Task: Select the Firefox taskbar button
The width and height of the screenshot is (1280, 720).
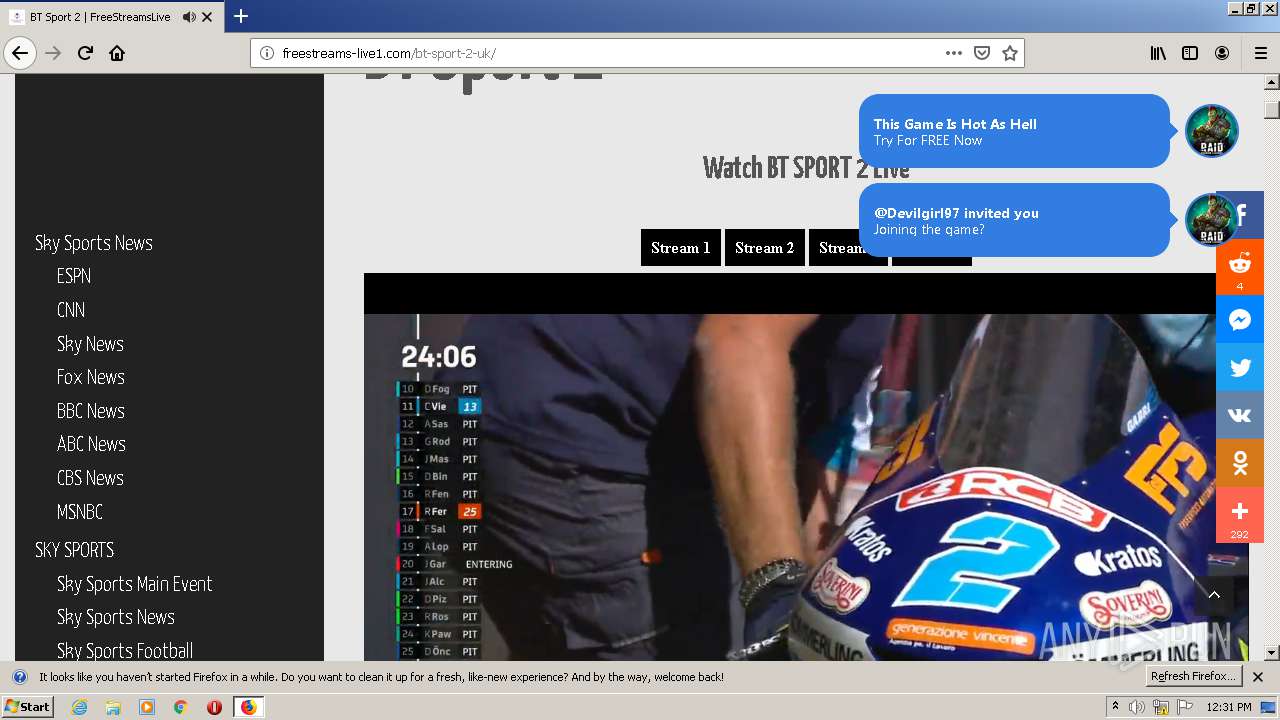Action: click(248, 707)
